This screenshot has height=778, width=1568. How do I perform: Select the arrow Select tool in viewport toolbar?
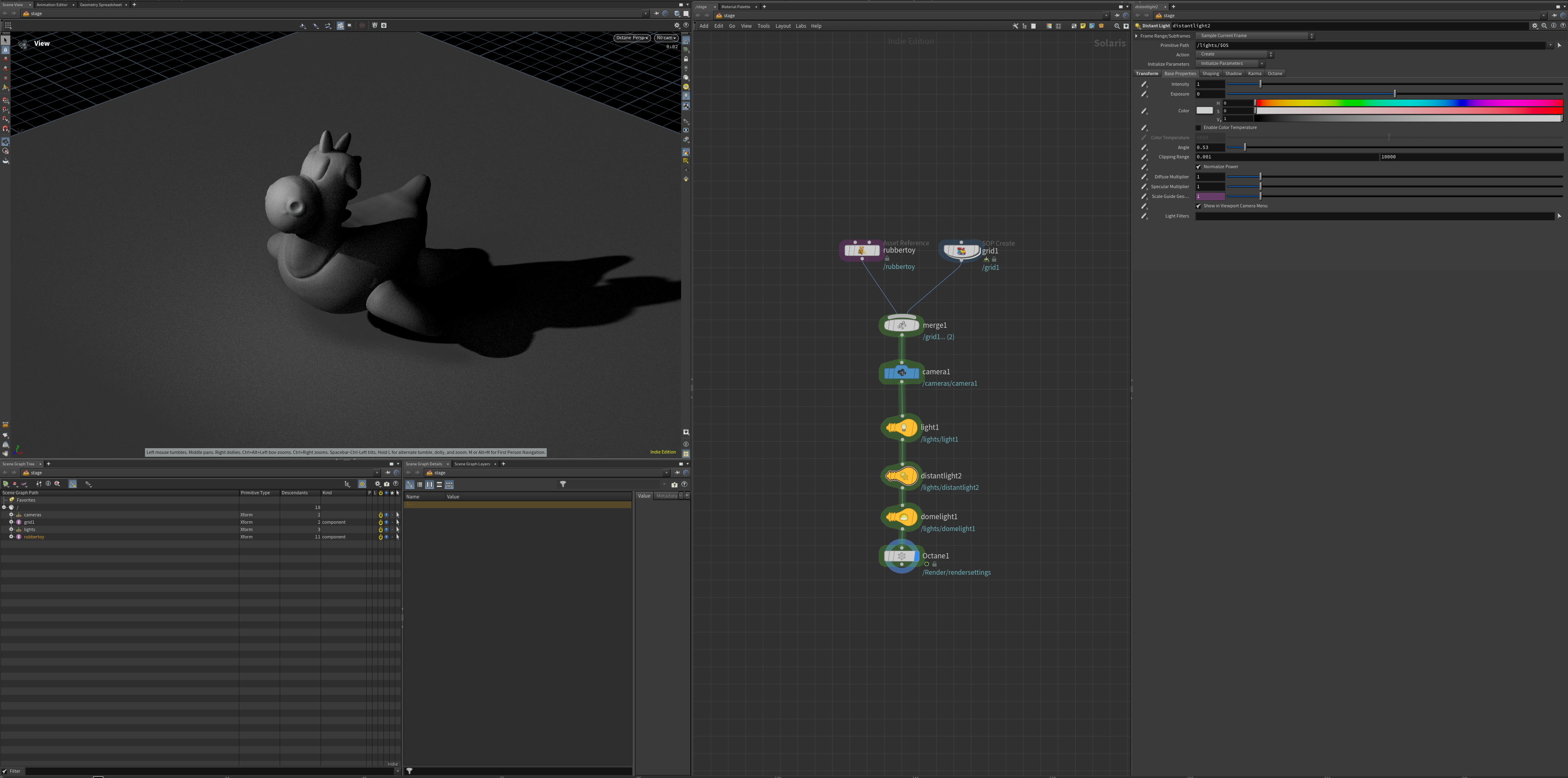click(5, 40)
